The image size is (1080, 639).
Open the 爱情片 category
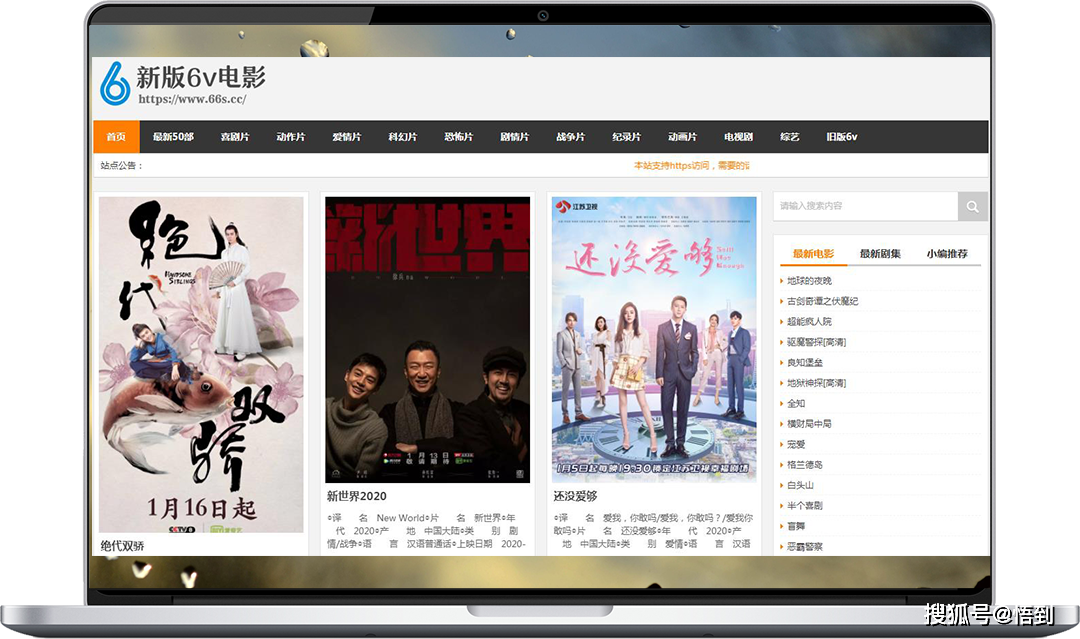point(346,137)
